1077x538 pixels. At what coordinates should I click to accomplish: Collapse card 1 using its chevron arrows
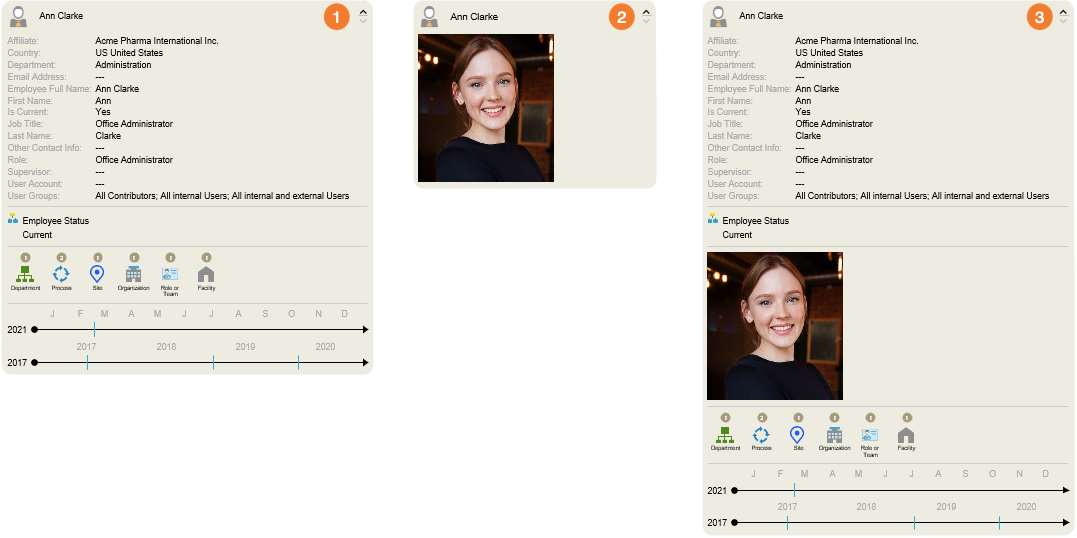click(x=363, y=16)
